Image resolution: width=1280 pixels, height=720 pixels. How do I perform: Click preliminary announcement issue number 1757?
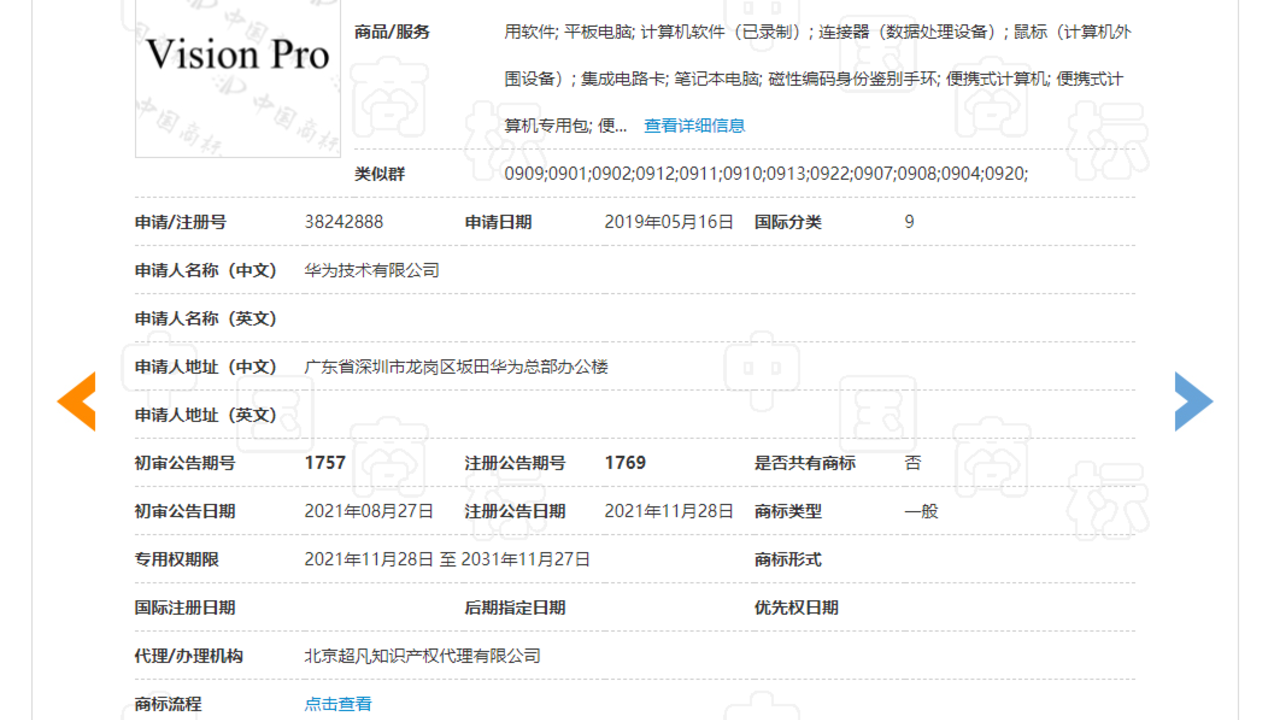[x=325, y=463]
